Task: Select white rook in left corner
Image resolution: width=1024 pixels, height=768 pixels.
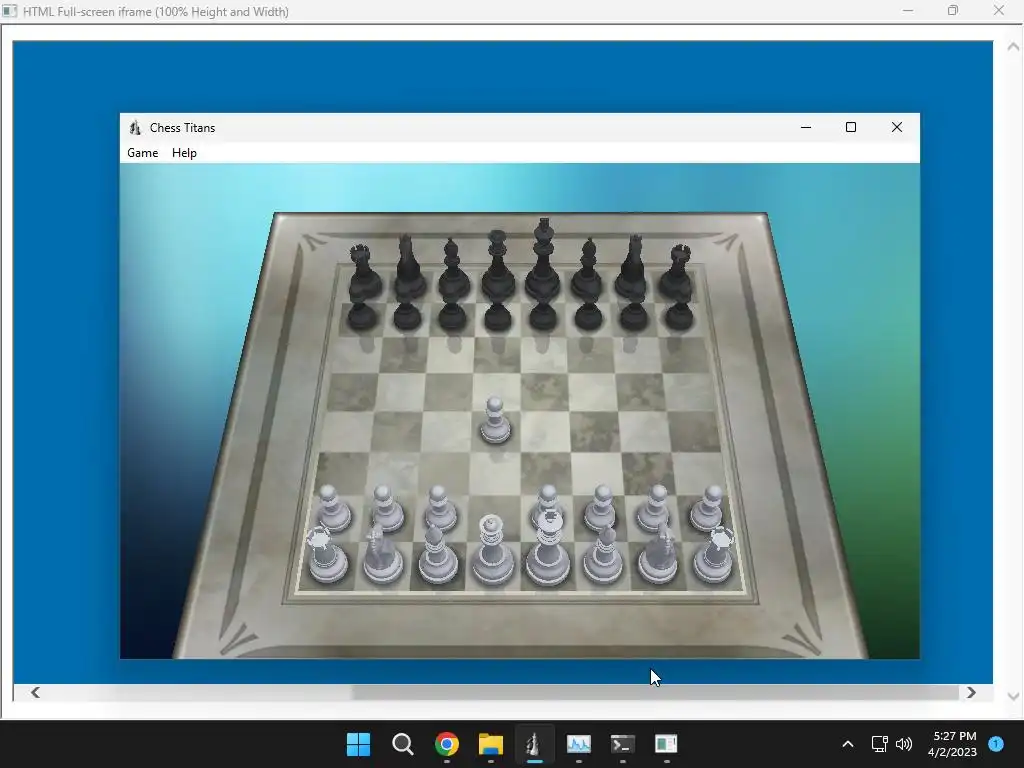Action: pos(326,555)
